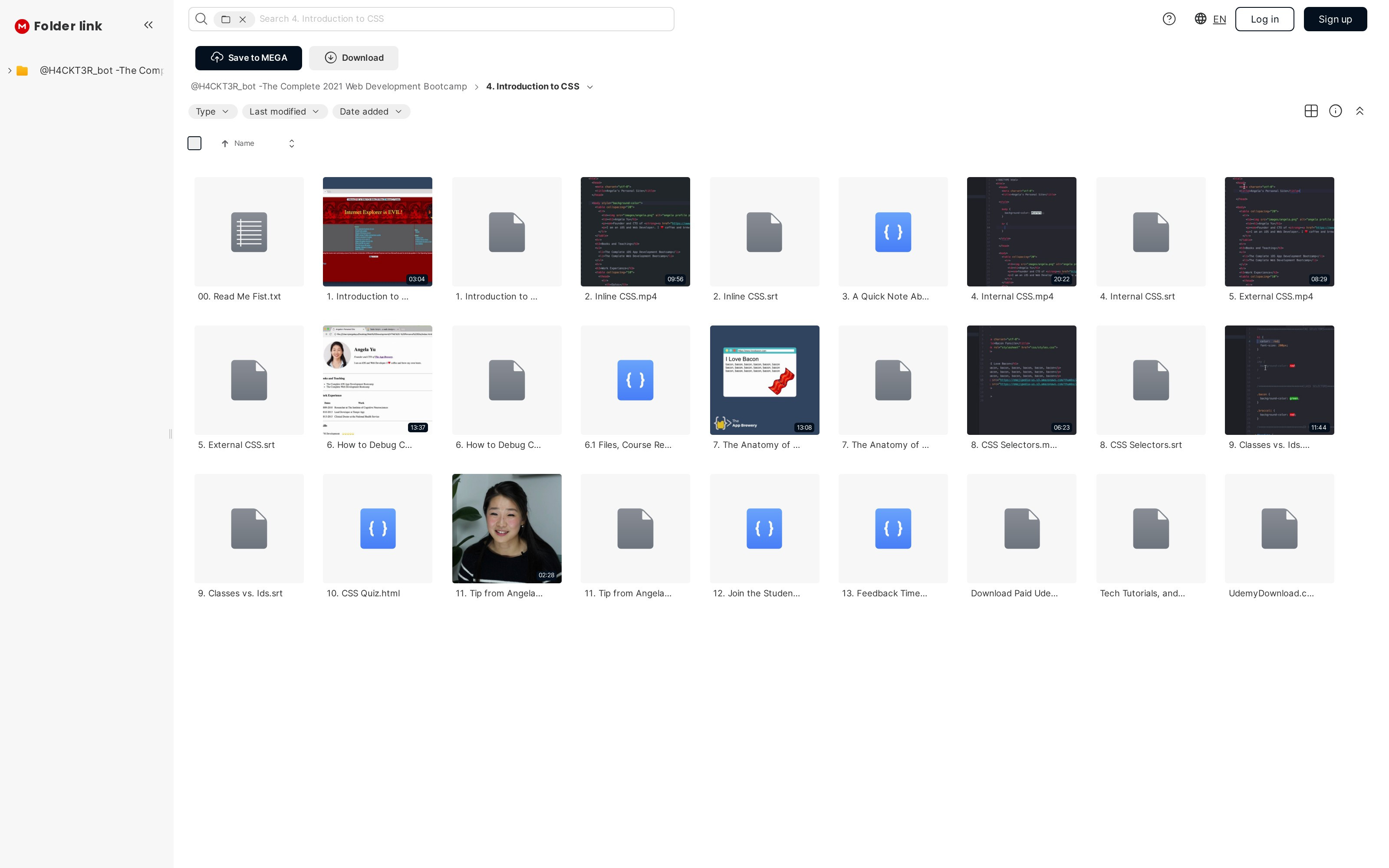Open the 6.1 Files, Course Re... code file
Image resolution: width=1389 pixels, height=868 pixels.
click(x=635, y=380)
